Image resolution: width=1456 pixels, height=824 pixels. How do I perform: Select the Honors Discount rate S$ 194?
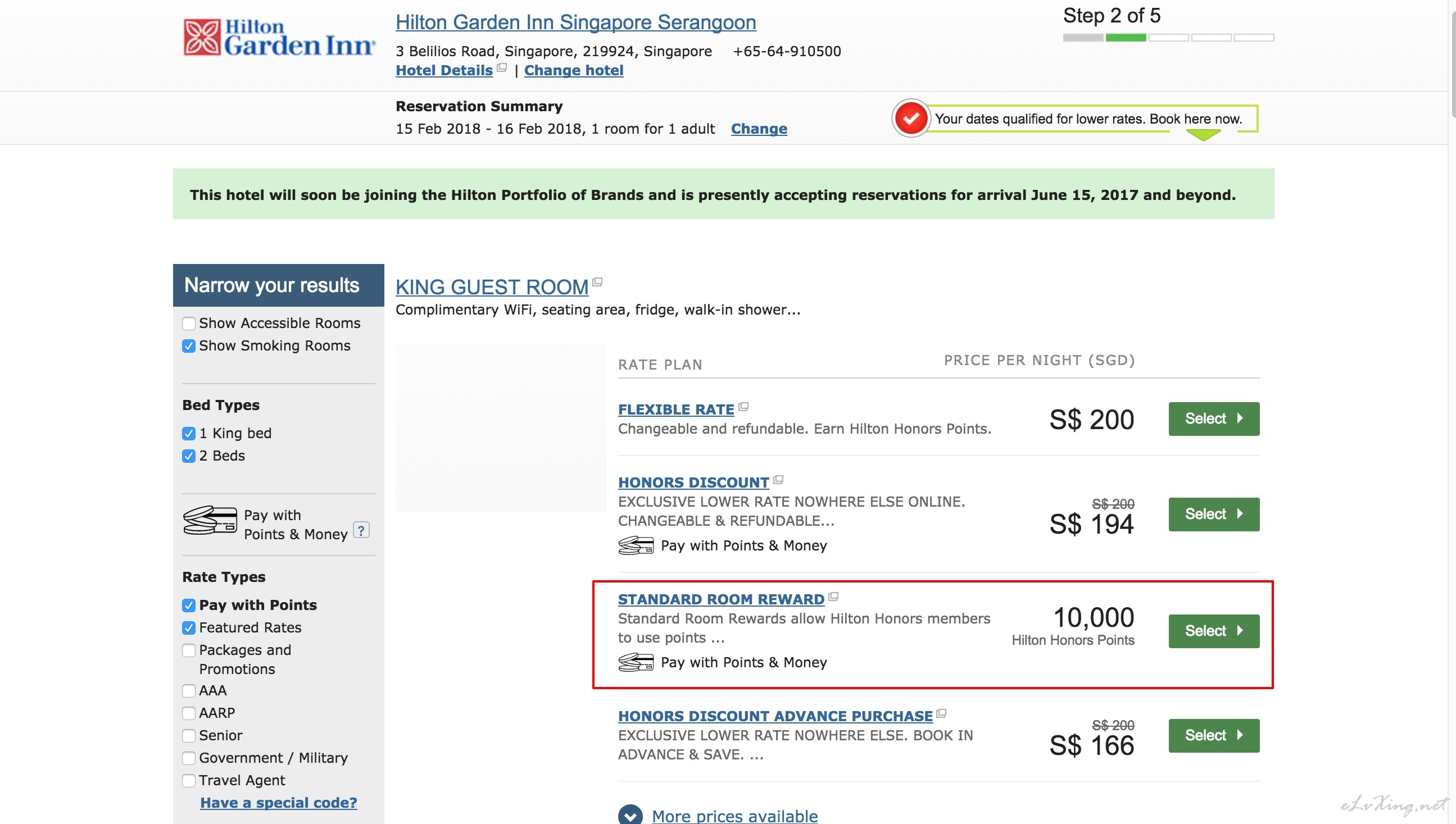(x=1214, y=515)
